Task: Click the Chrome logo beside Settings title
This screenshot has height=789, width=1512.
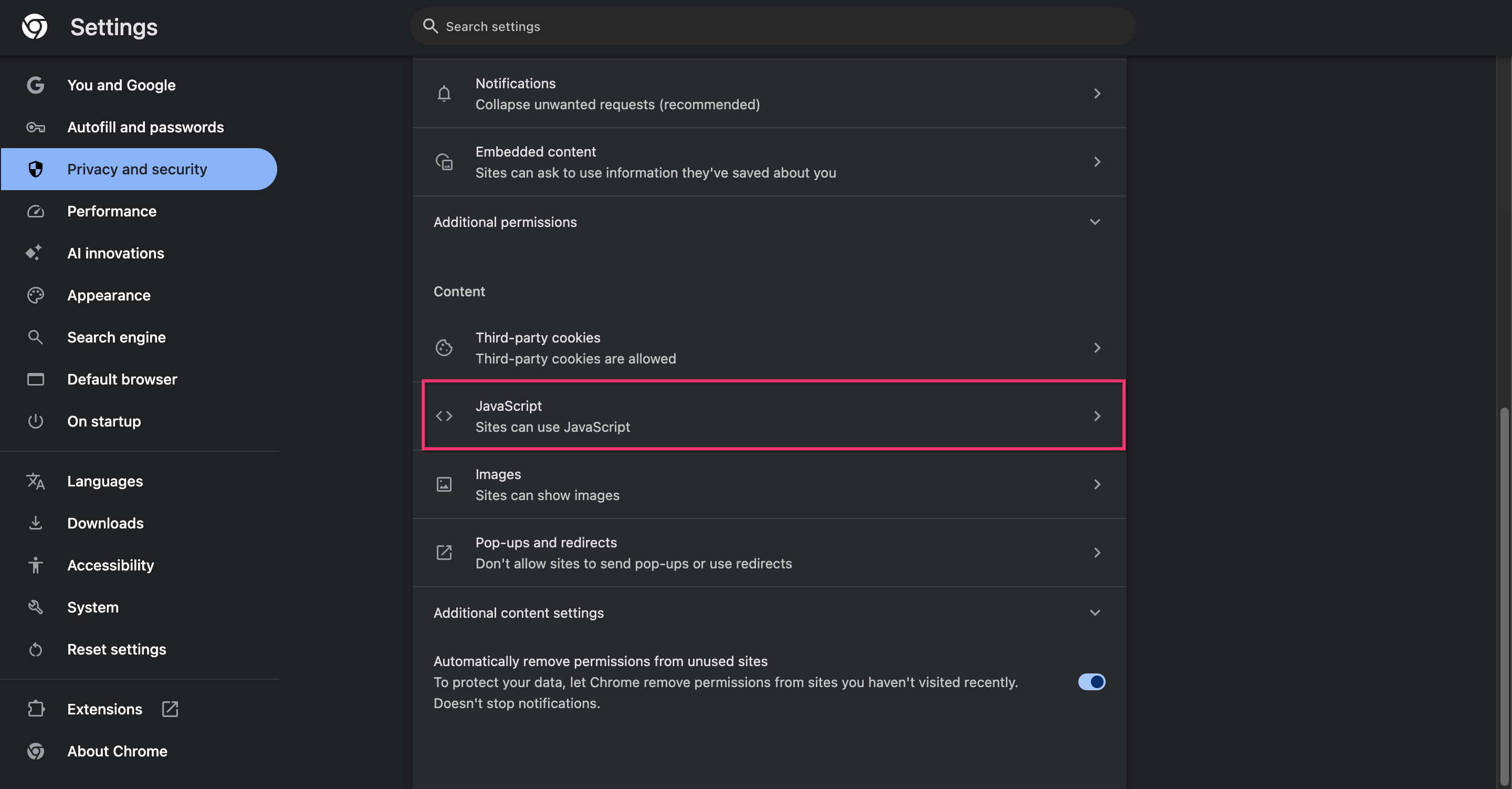Action: 35,26
